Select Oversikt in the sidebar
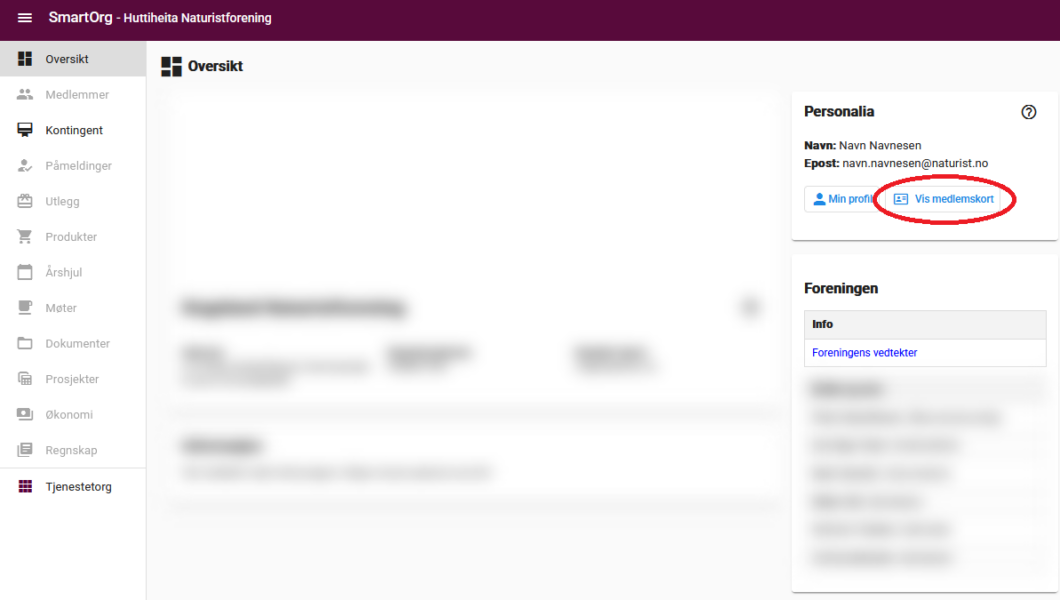 click(67, 59)
